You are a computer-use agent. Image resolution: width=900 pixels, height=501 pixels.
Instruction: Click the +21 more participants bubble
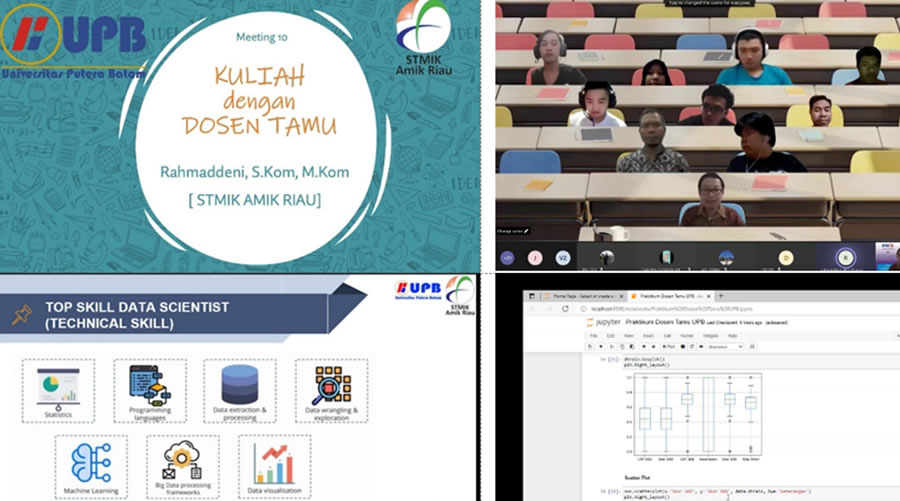(507, 257)
